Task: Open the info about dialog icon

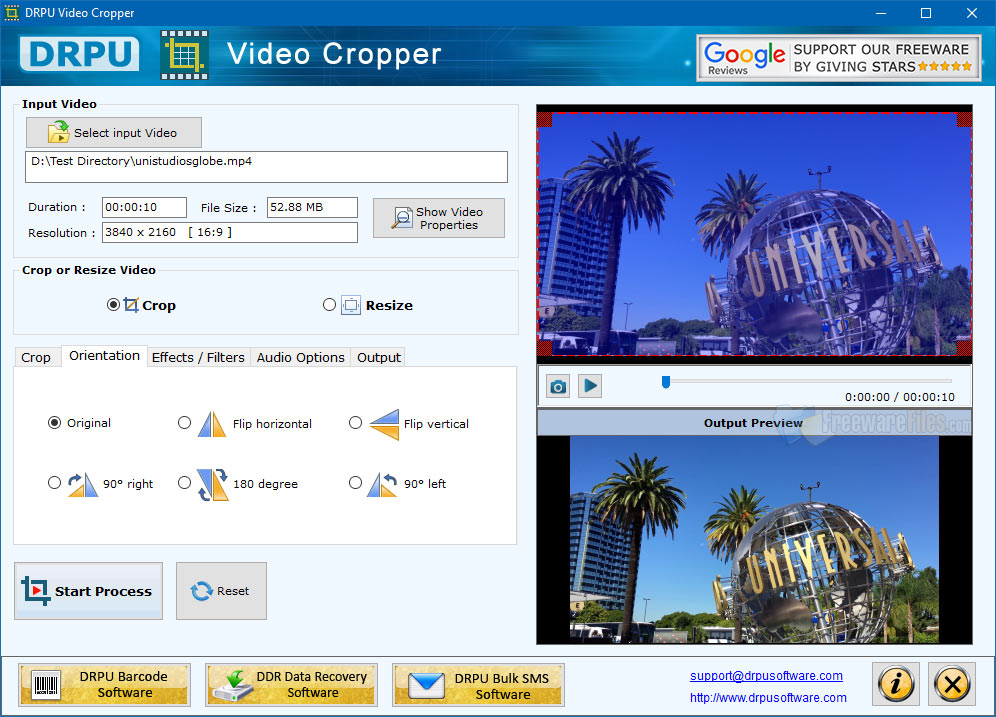Action: coord(896,684)
